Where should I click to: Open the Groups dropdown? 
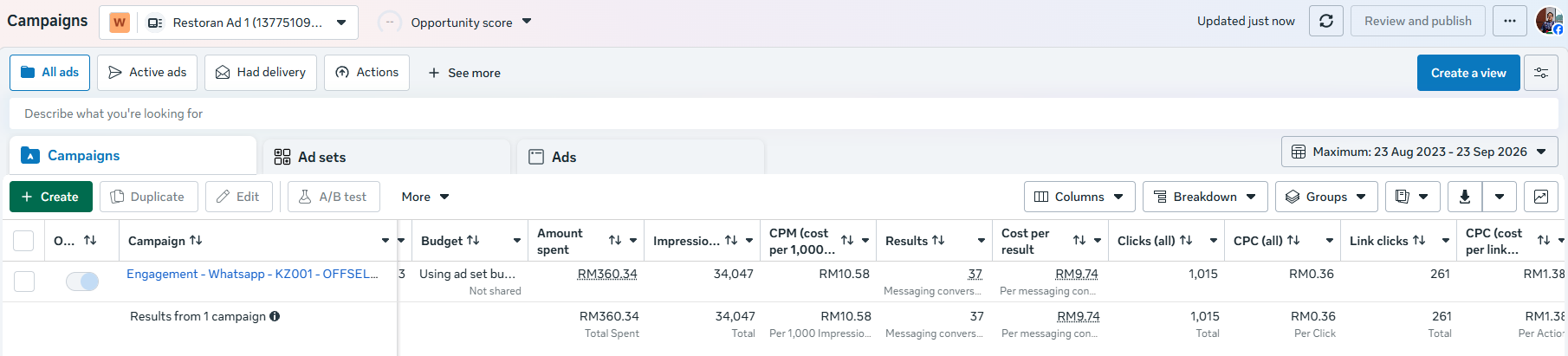click(x=1326, y=197)
